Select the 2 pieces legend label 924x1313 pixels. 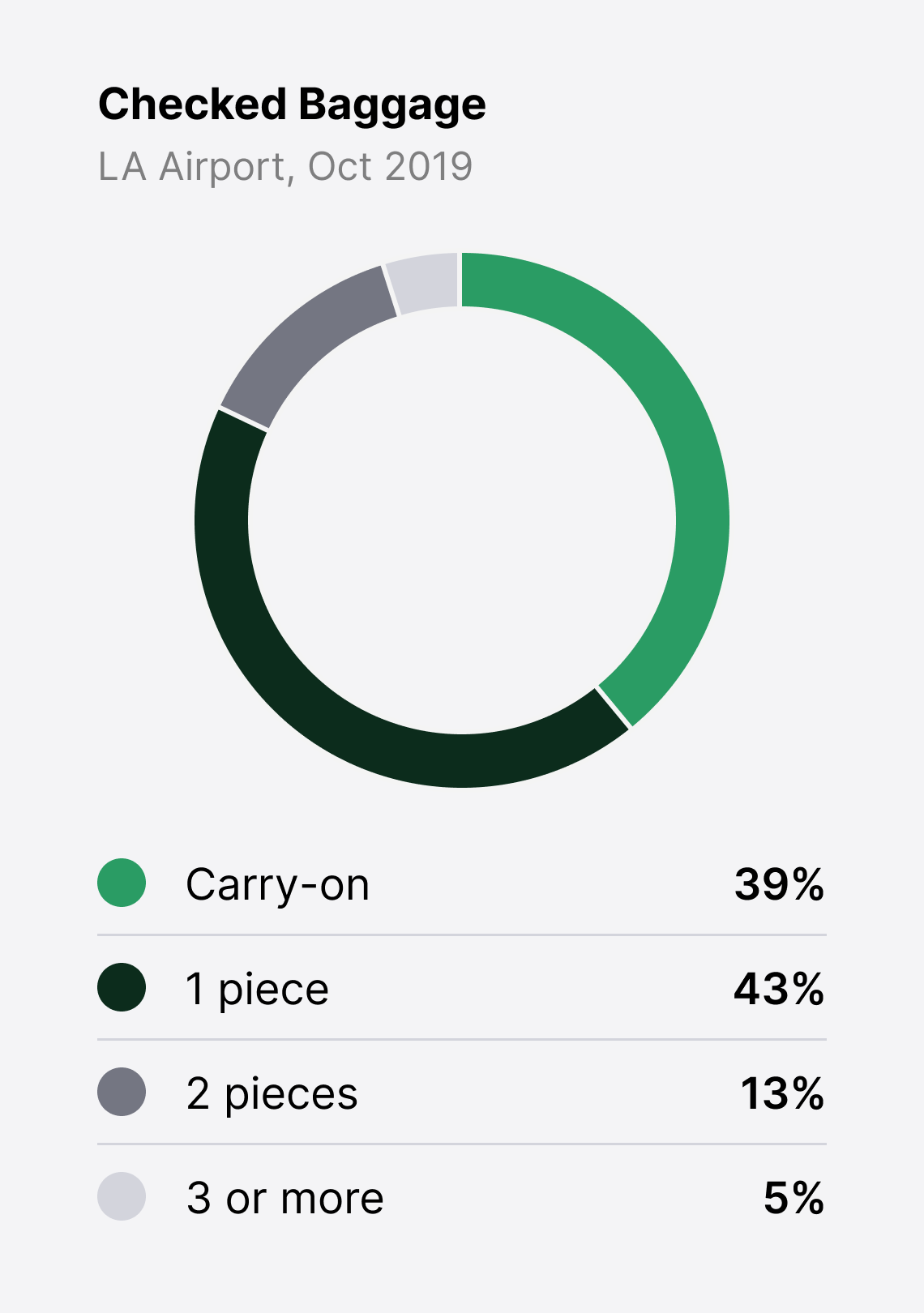click(272, 1093)
